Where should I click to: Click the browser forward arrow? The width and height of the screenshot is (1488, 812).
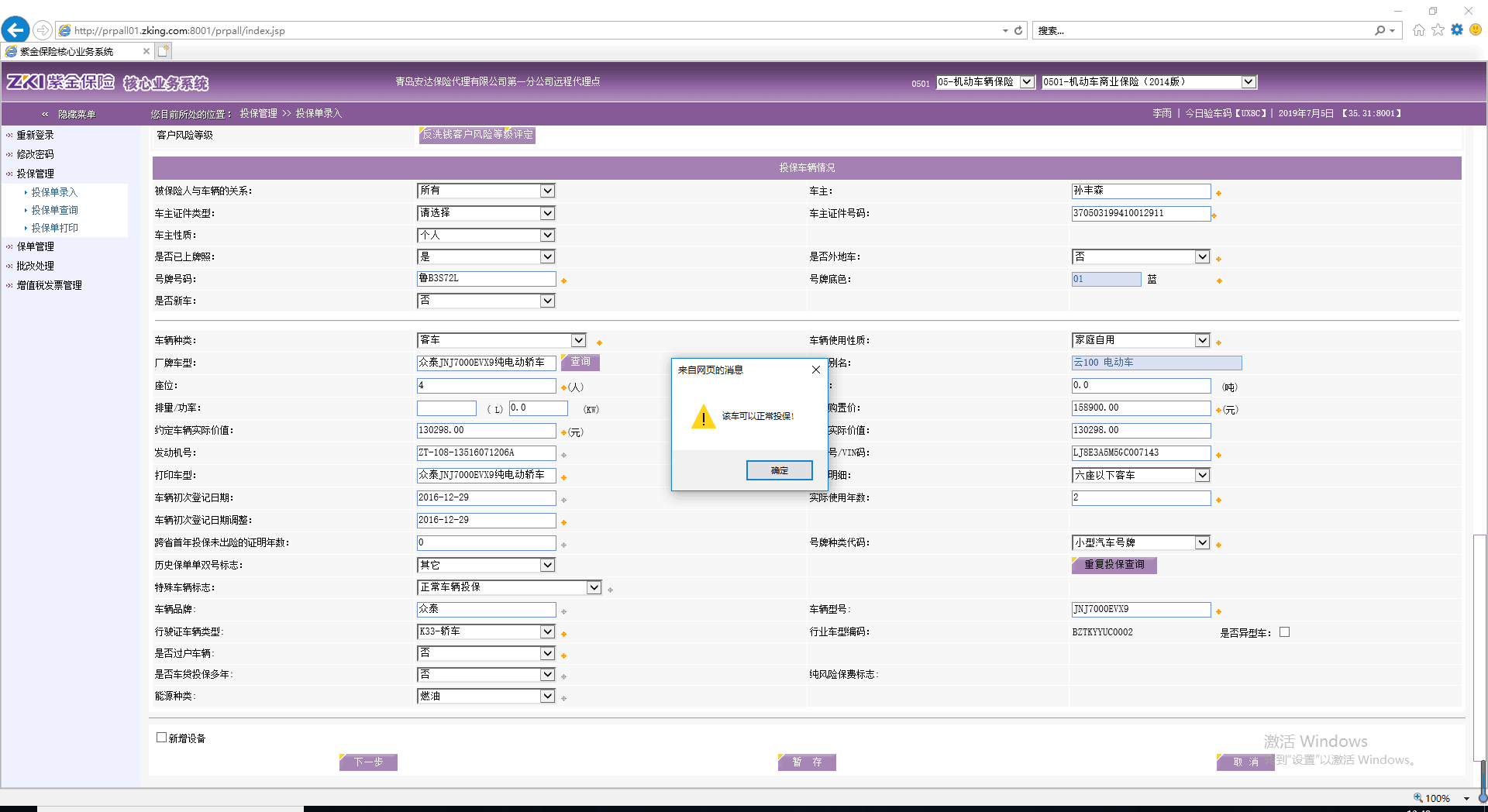(43, 30)
